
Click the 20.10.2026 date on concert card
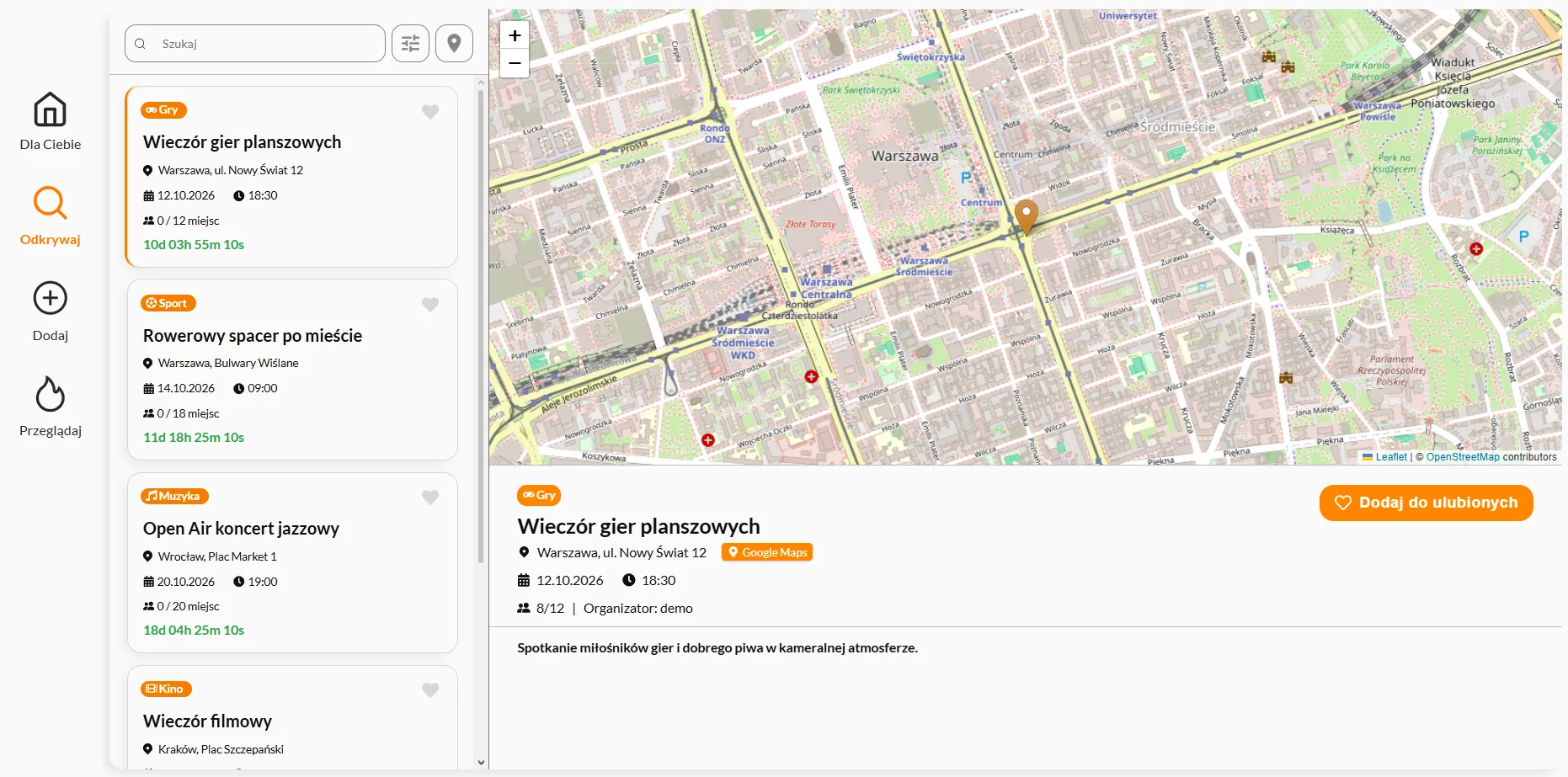186,582
